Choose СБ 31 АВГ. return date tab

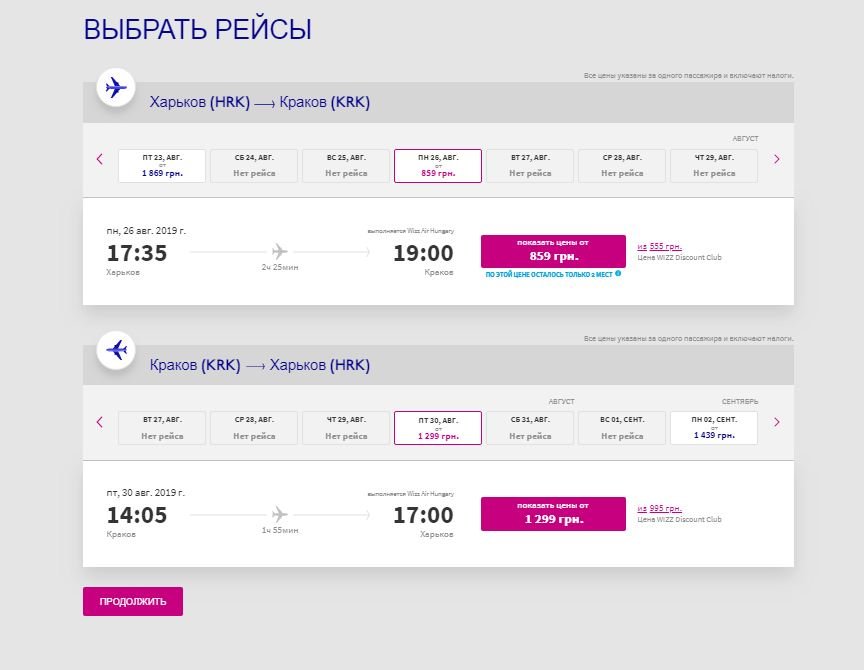click(x=530, y=428)
